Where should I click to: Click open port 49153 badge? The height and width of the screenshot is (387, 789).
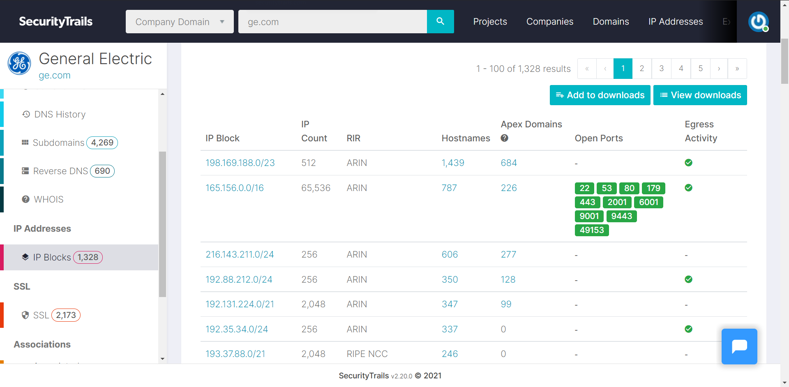click(592, 230)
